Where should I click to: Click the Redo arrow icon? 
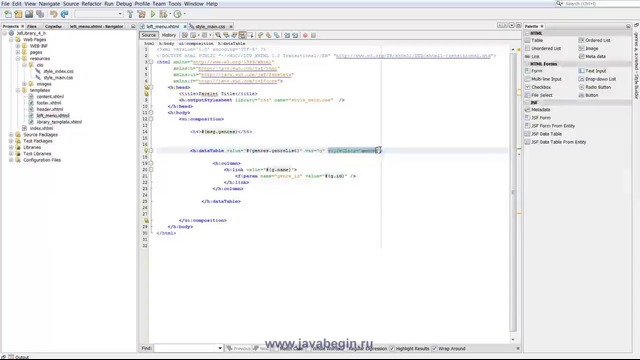pos(64,14)
